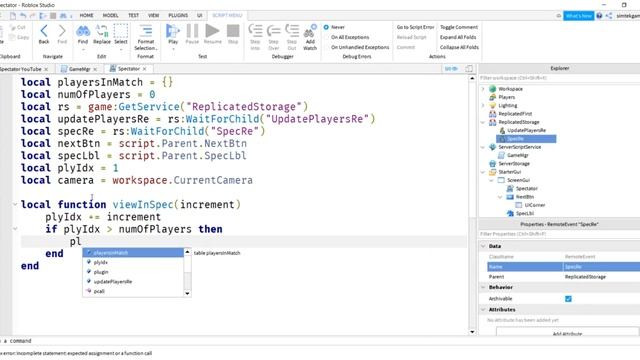
Task: Collapse the ScreenGui node
Action: 492,180
